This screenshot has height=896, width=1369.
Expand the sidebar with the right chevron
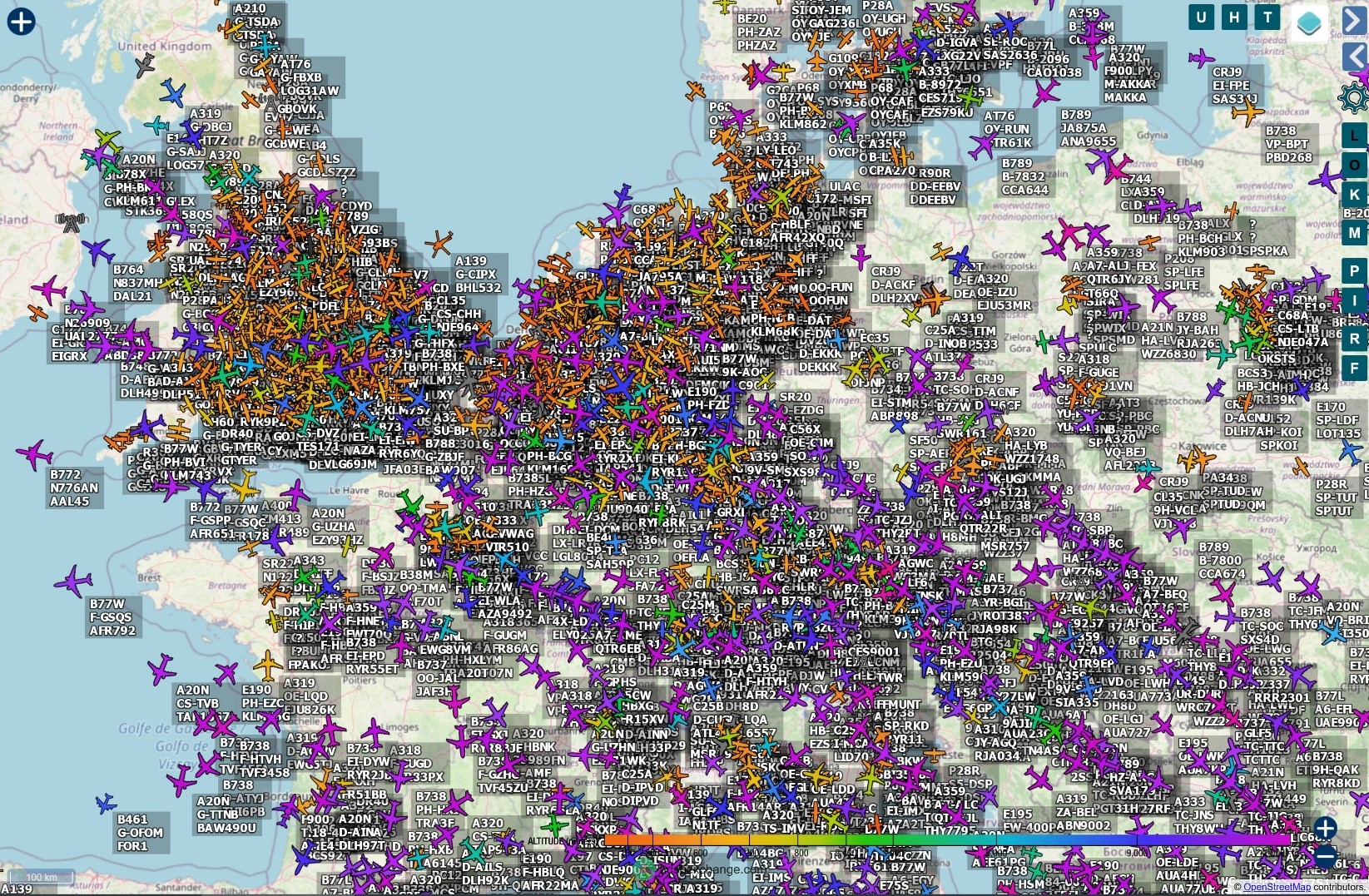(1355, 20)
